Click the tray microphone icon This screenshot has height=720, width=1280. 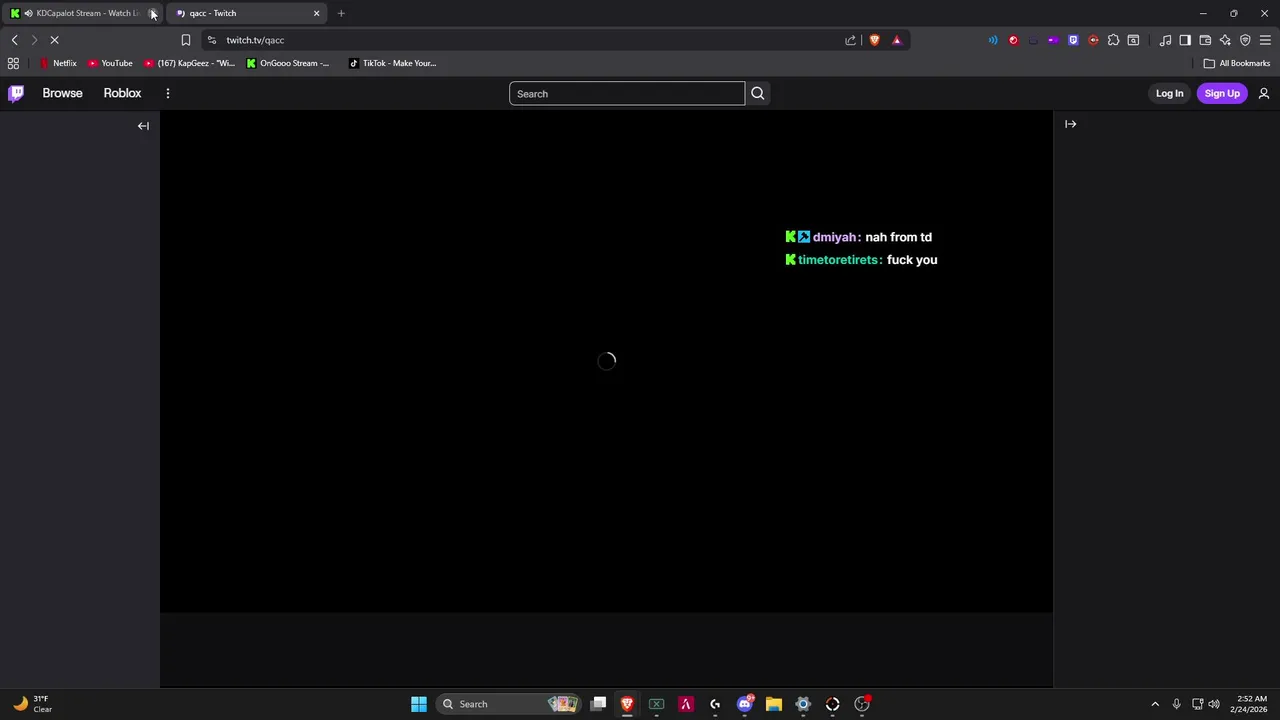(x=1176, y=704)
